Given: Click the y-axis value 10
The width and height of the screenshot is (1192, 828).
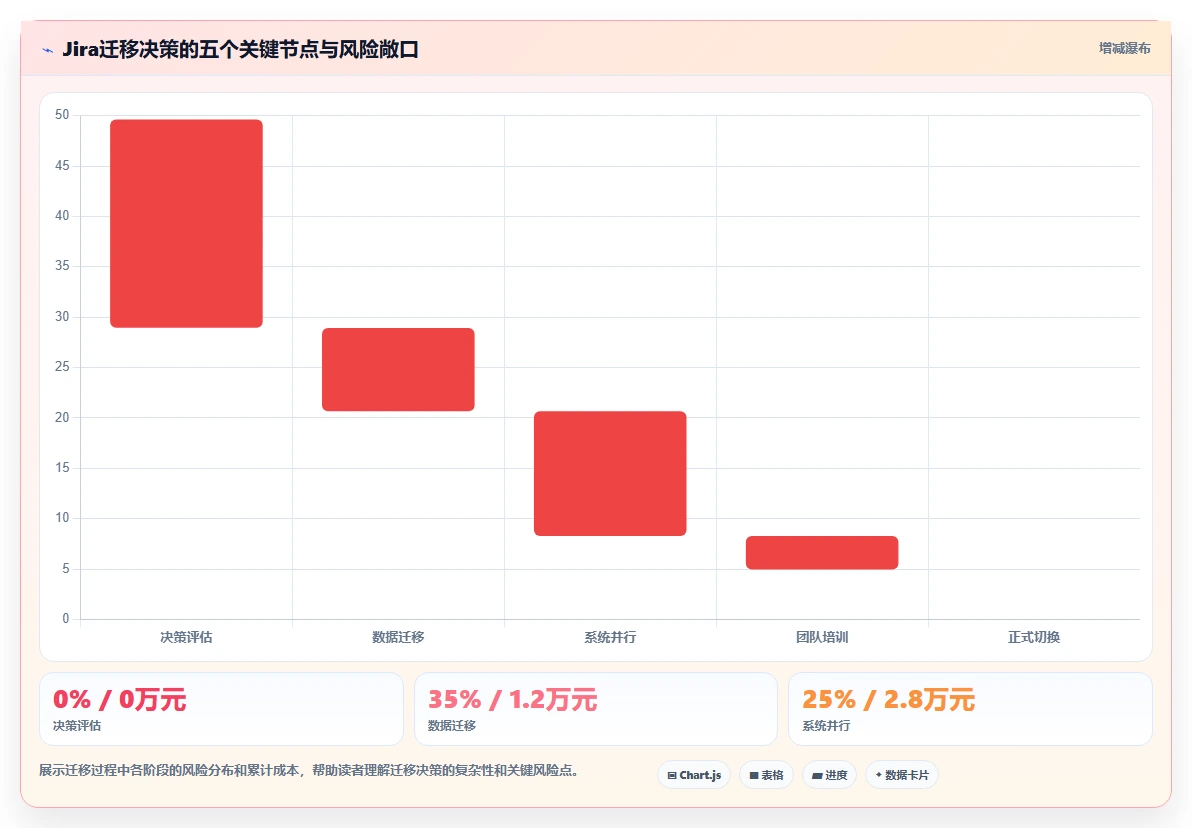Looking at the screenshot, I should click(62, 518).
